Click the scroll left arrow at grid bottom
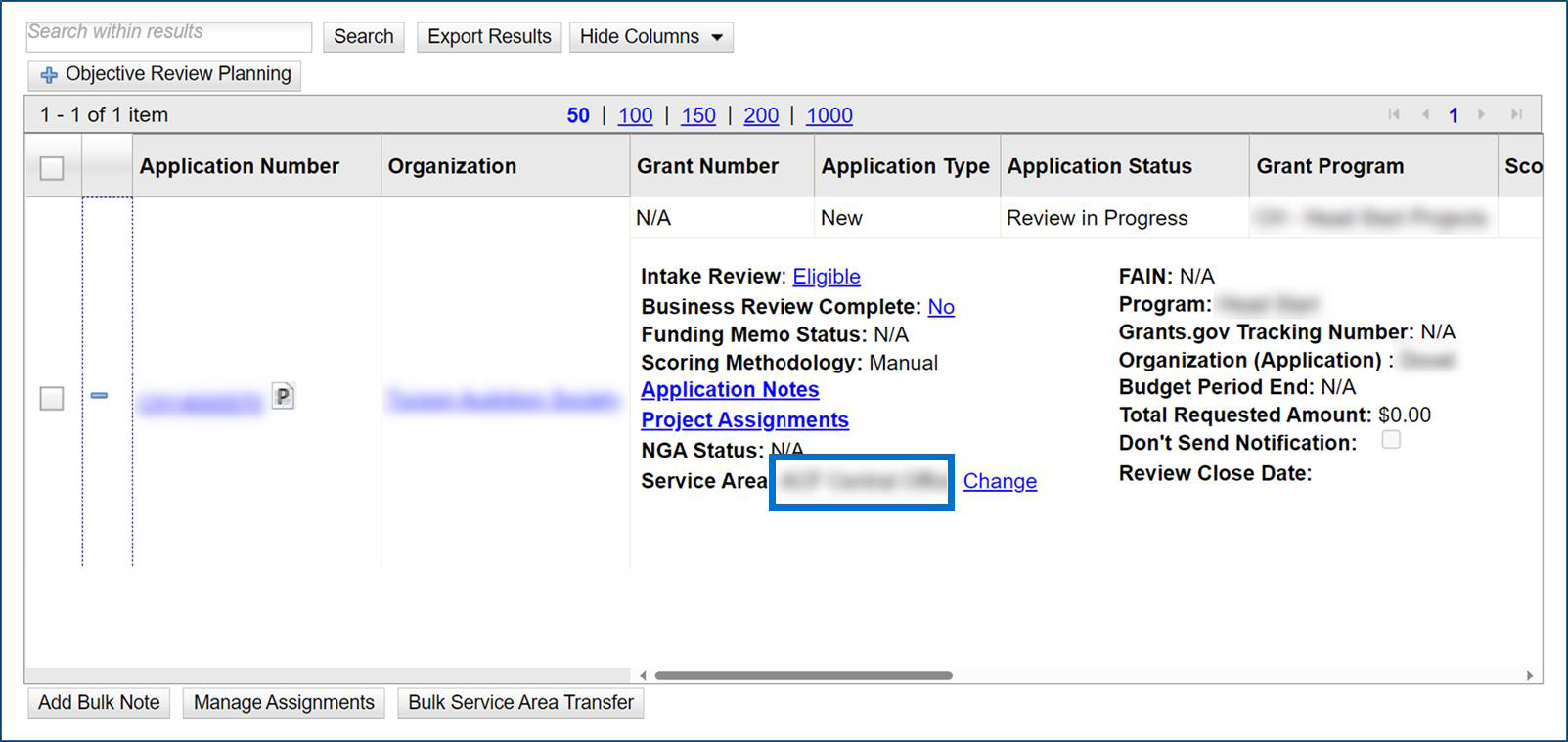The width and height of the screenshot is (1568, 742). [643, 676]
